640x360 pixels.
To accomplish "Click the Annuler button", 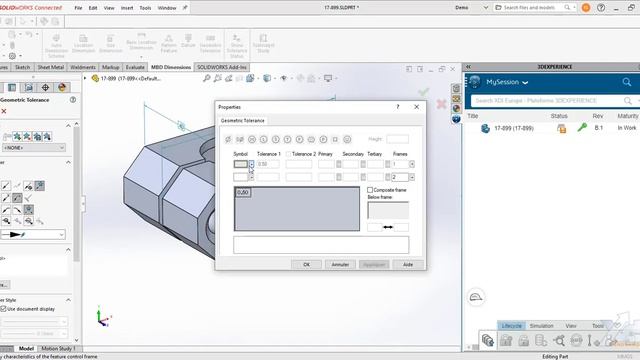I will coord(340,264).
